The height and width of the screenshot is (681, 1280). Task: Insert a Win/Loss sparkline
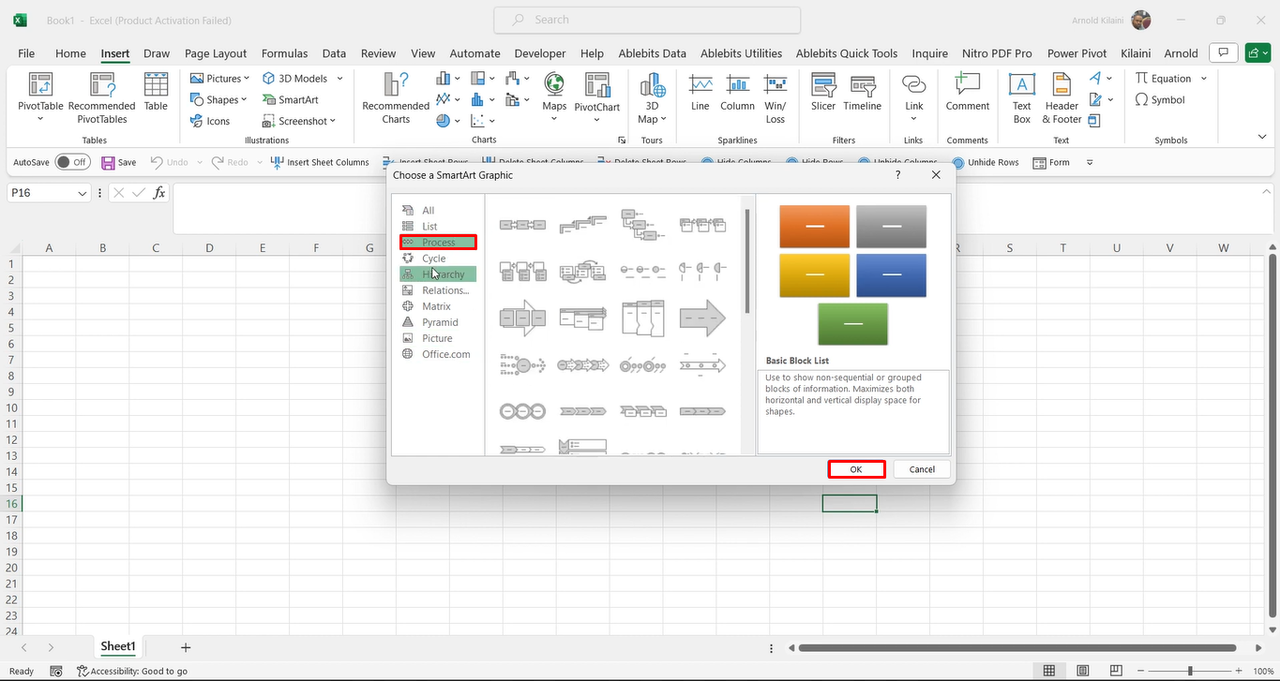pos(775,97)
